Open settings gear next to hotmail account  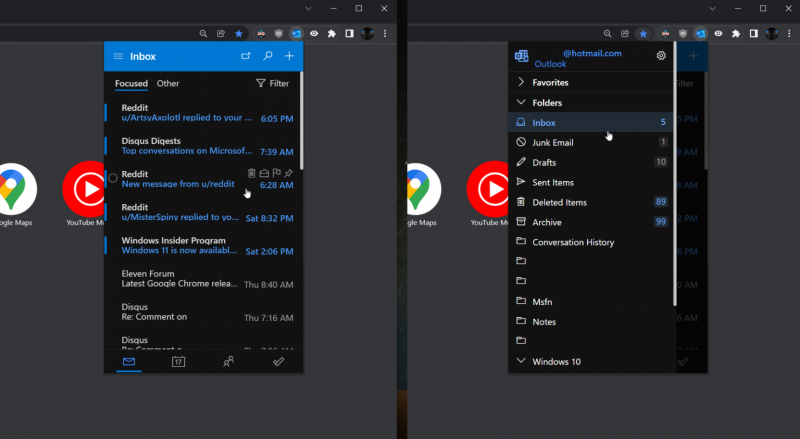pos(661,56)
